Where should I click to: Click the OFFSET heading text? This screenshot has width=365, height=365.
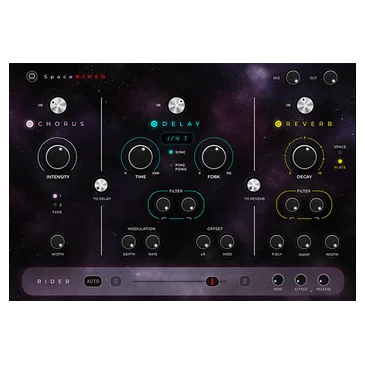pos(215,229)
